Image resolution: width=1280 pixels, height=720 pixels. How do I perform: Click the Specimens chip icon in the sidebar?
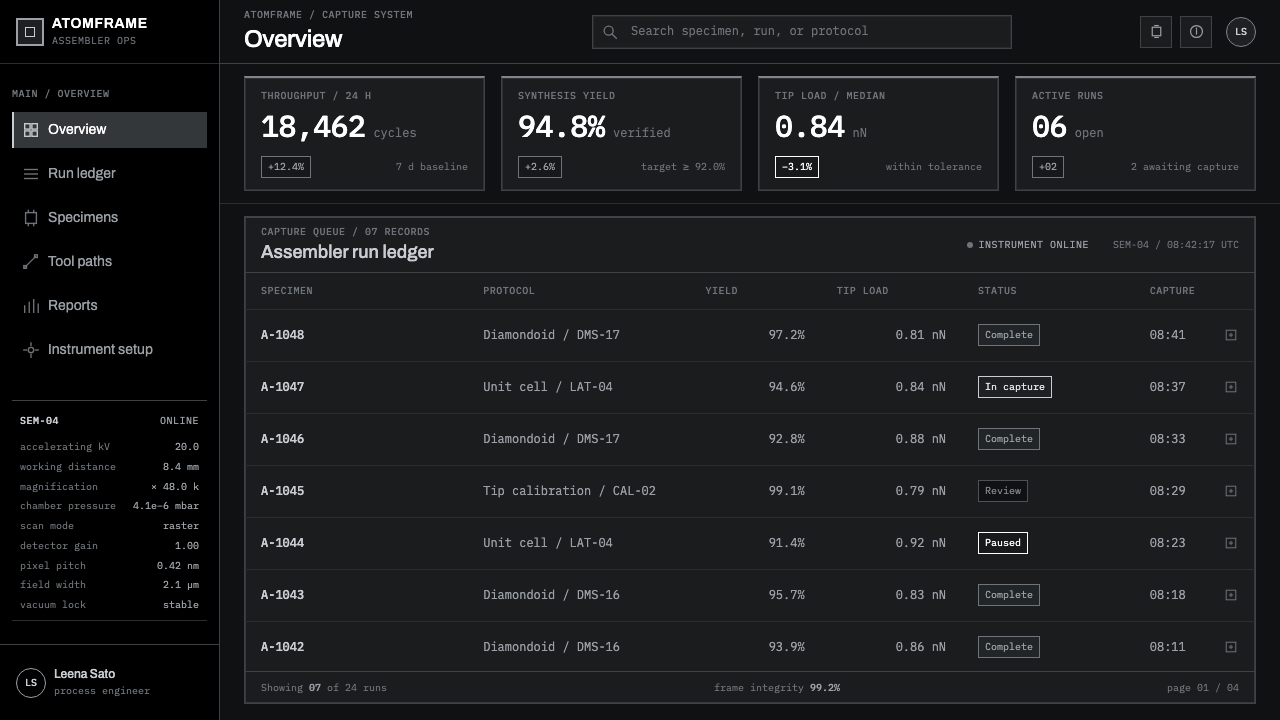[x=31, y=218]
